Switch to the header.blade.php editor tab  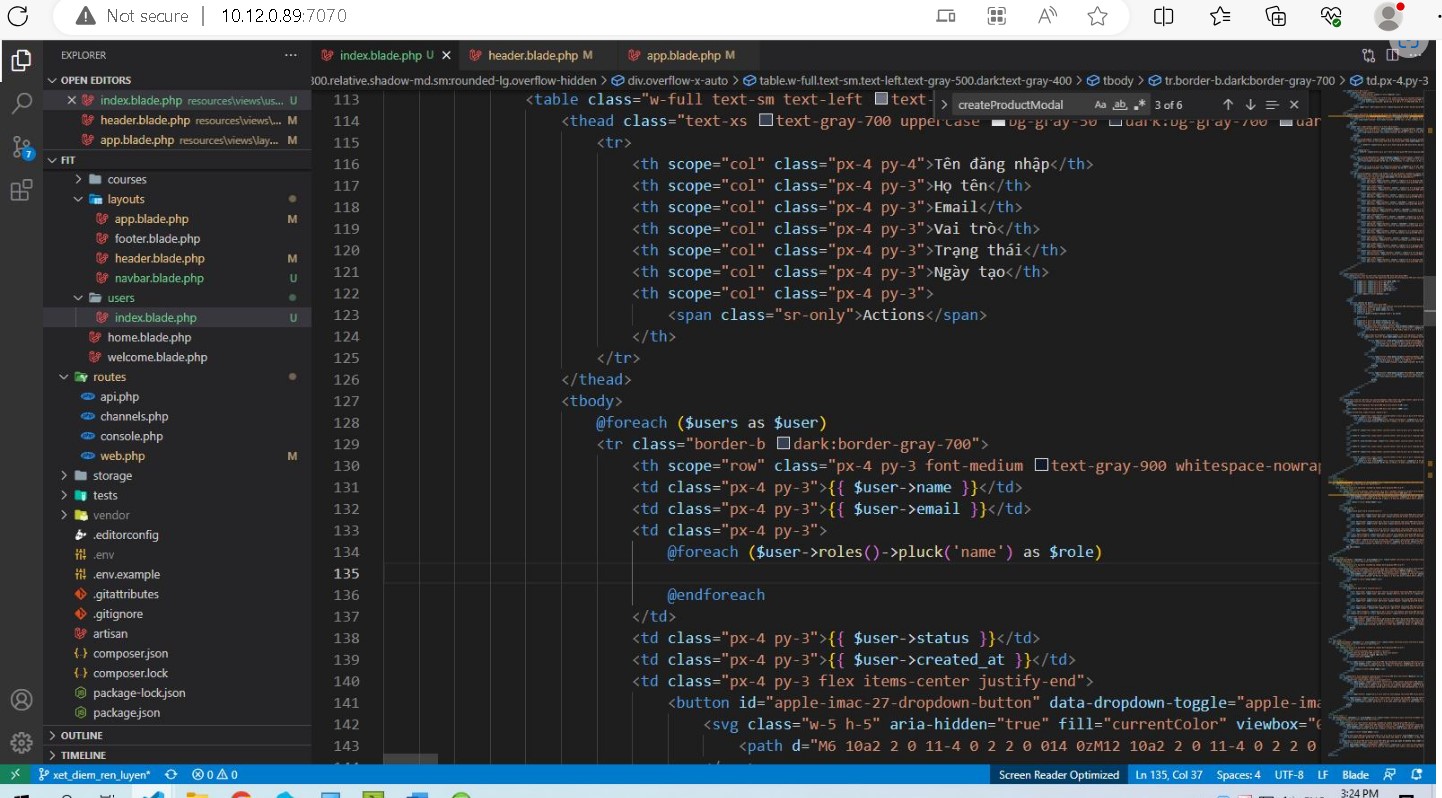532,56
